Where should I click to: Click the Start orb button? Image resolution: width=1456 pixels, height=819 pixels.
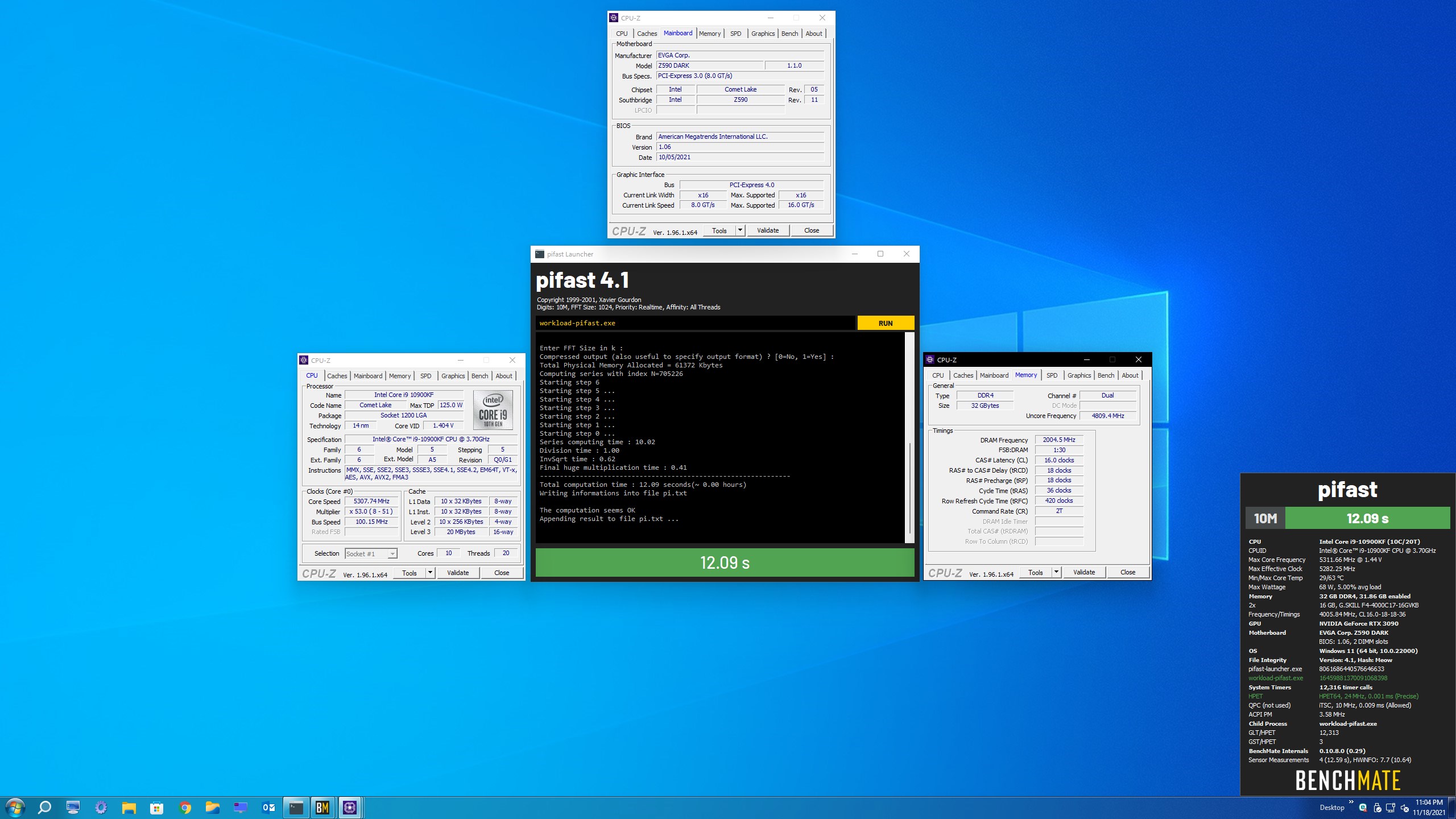click(15, 808)
